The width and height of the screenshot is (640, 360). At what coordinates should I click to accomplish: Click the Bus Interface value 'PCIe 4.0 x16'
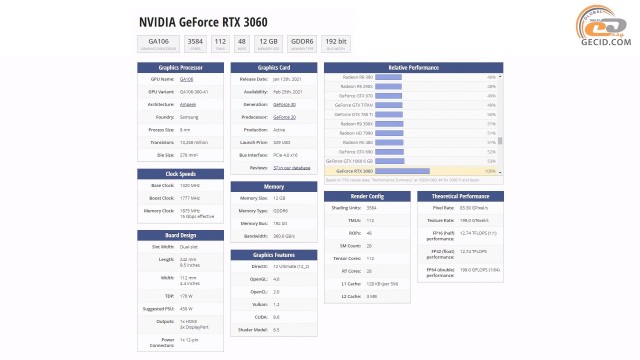click(285, 155)
